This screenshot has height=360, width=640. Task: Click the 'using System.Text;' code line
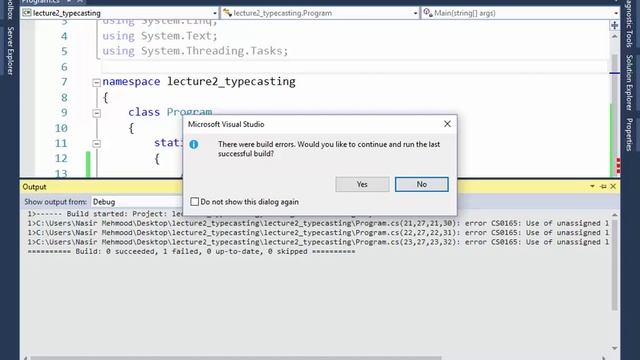pyautogui.click(x=160, y=36)
